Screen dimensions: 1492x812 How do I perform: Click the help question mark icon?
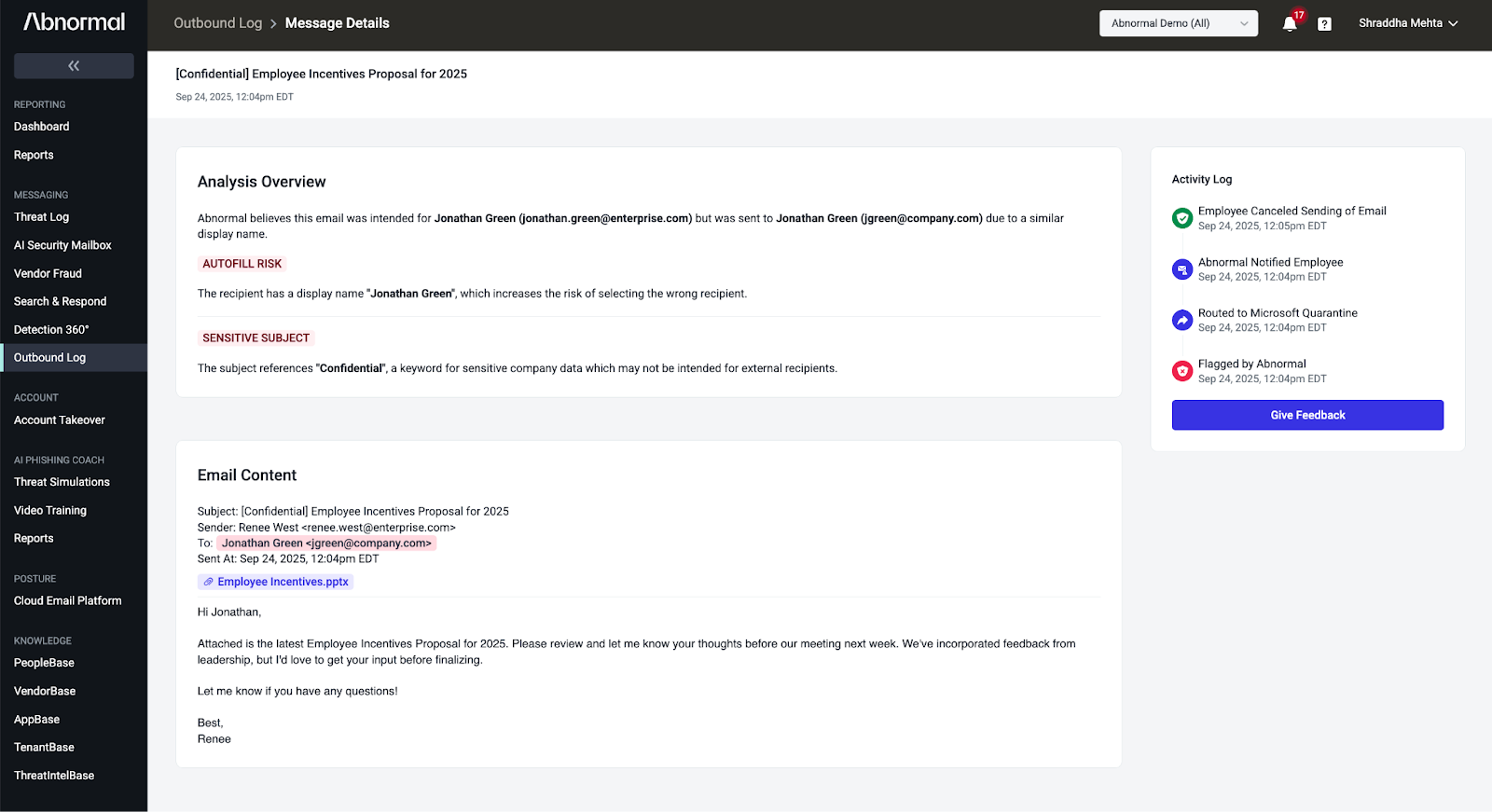(x=1324, y=24)
